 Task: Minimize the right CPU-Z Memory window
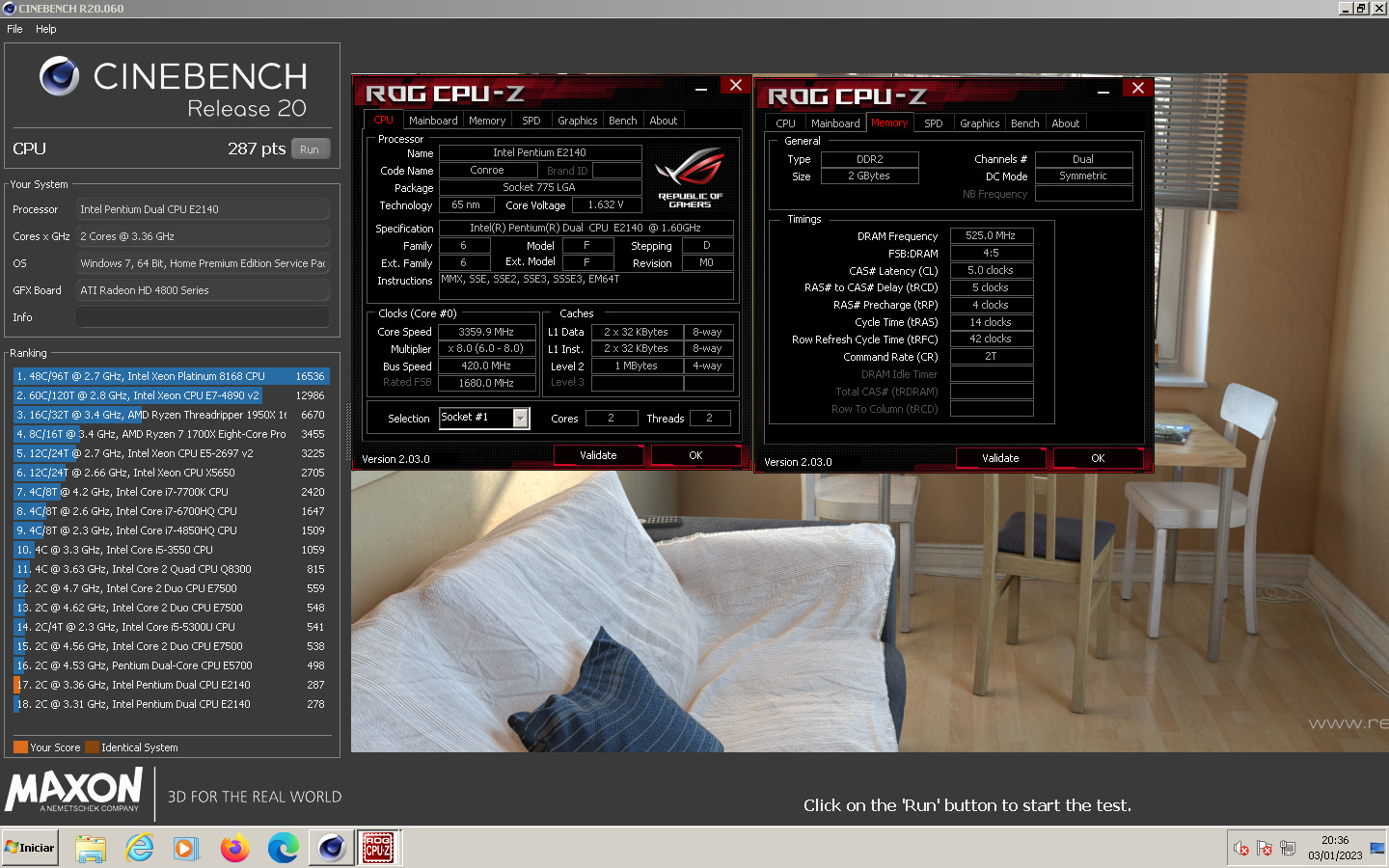[x=1103, y=91]
